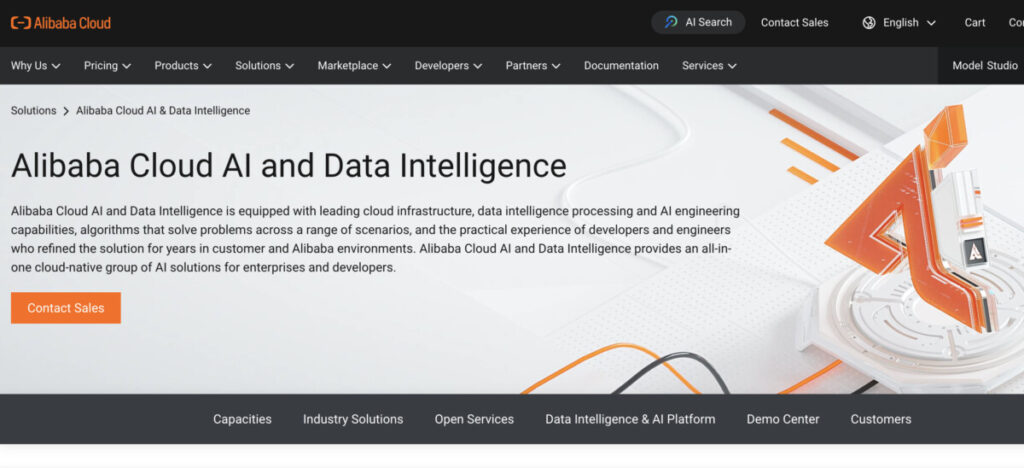The height and width of the screenshot is (468, 1024).
Task: Open the Documentation page
Action: pyautogui.click(x=621, y=65)
